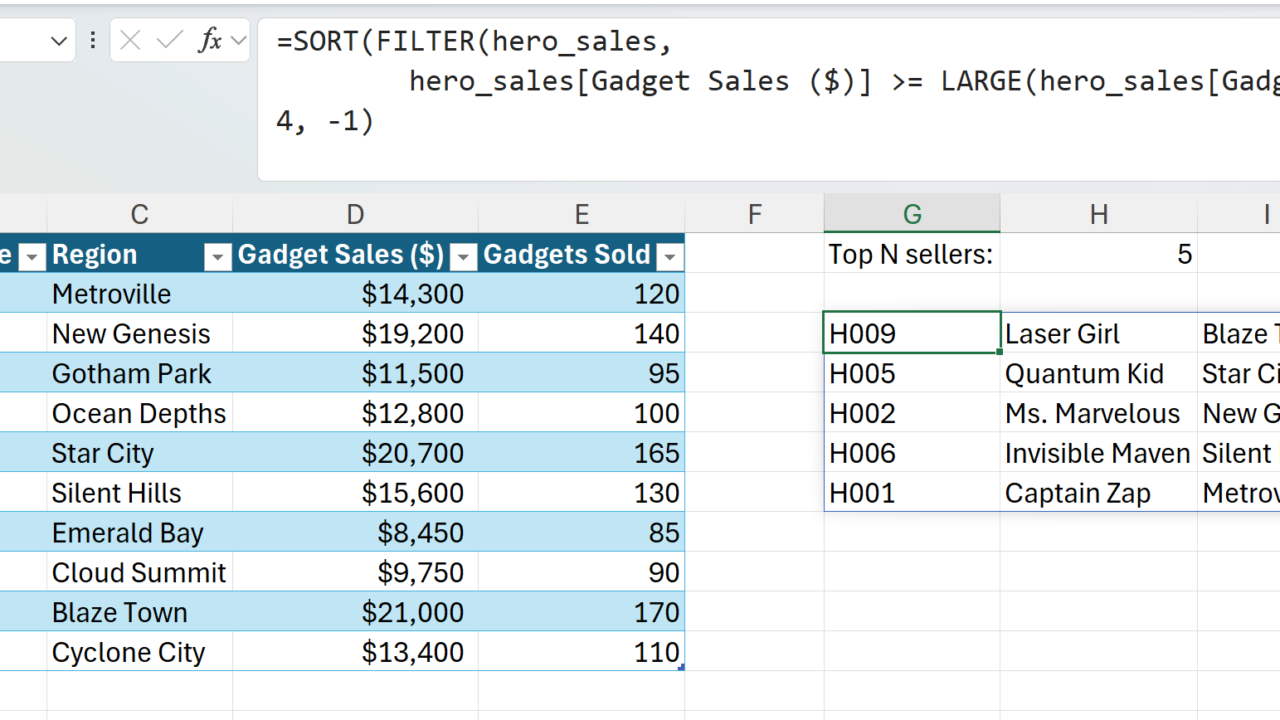Image resolution: width=1280 pixels, height=720 pixels.
Task: Click the fill handle on cell H009
Action: point(1000,352)
